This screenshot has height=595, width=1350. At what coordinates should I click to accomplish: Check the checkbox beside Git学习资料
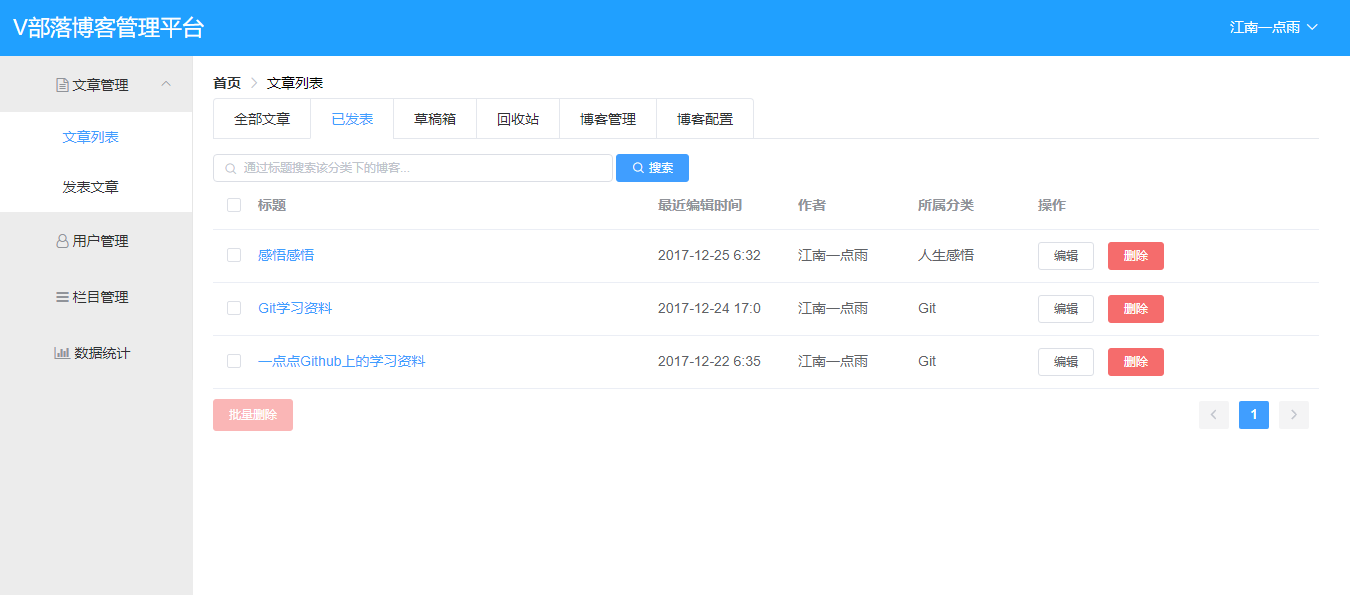[233, 308]
